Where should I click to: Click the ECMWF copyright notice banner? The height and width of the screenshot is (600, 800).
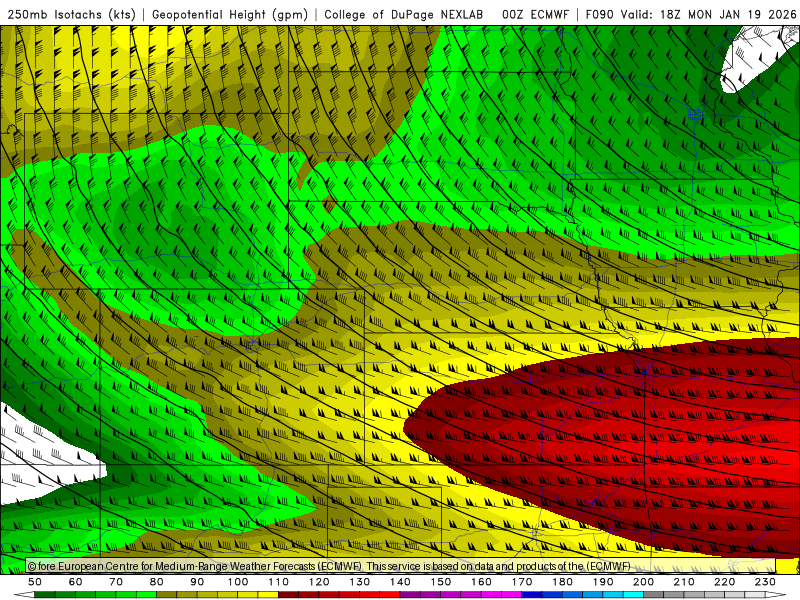click(401, 566)
